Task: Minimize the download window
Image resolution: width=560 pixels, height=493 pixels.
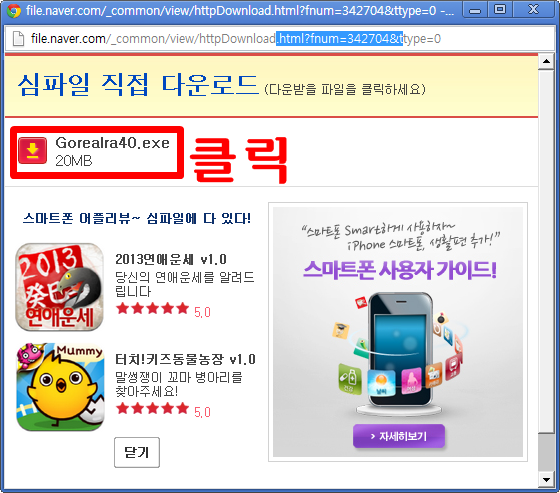Action: (x=475, y=10)
